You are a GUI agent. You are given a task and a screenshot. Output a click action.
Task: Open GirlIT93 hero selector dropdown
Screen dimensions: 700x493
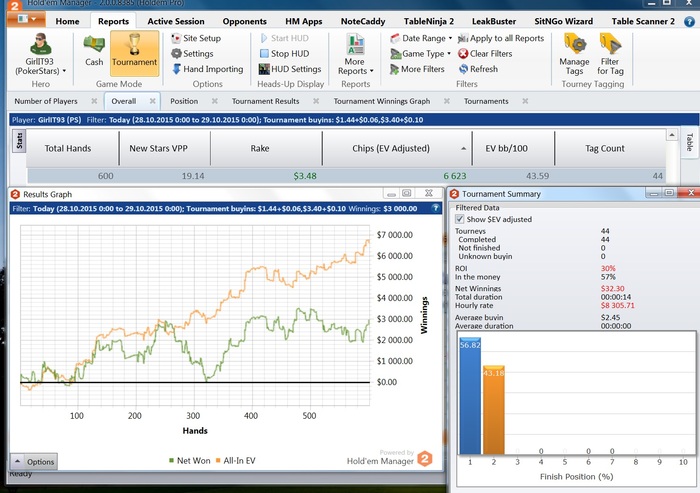point(41,54)
